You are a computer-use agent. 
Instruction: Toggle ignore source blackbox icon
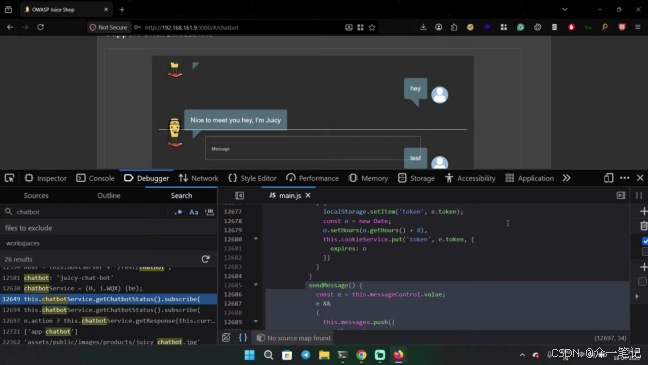tap(226, 338)
